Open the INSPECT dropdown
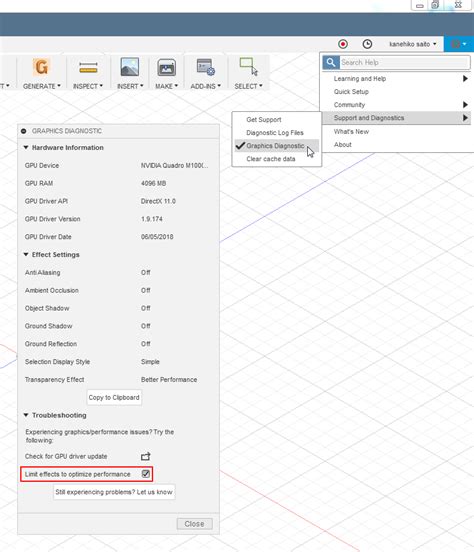The width and height of the screenshot is (474, 552). (x=88, y=86)
